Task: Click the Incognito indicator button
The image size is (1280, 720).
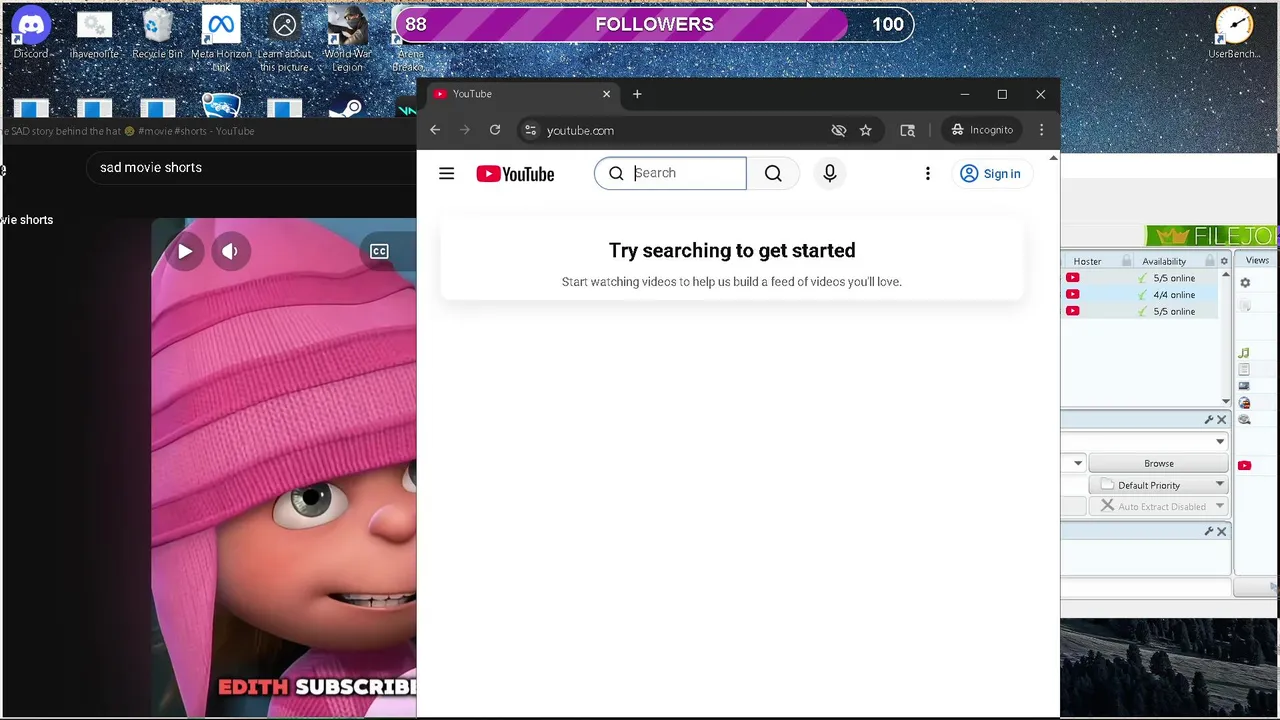Action: pos(982,130)
